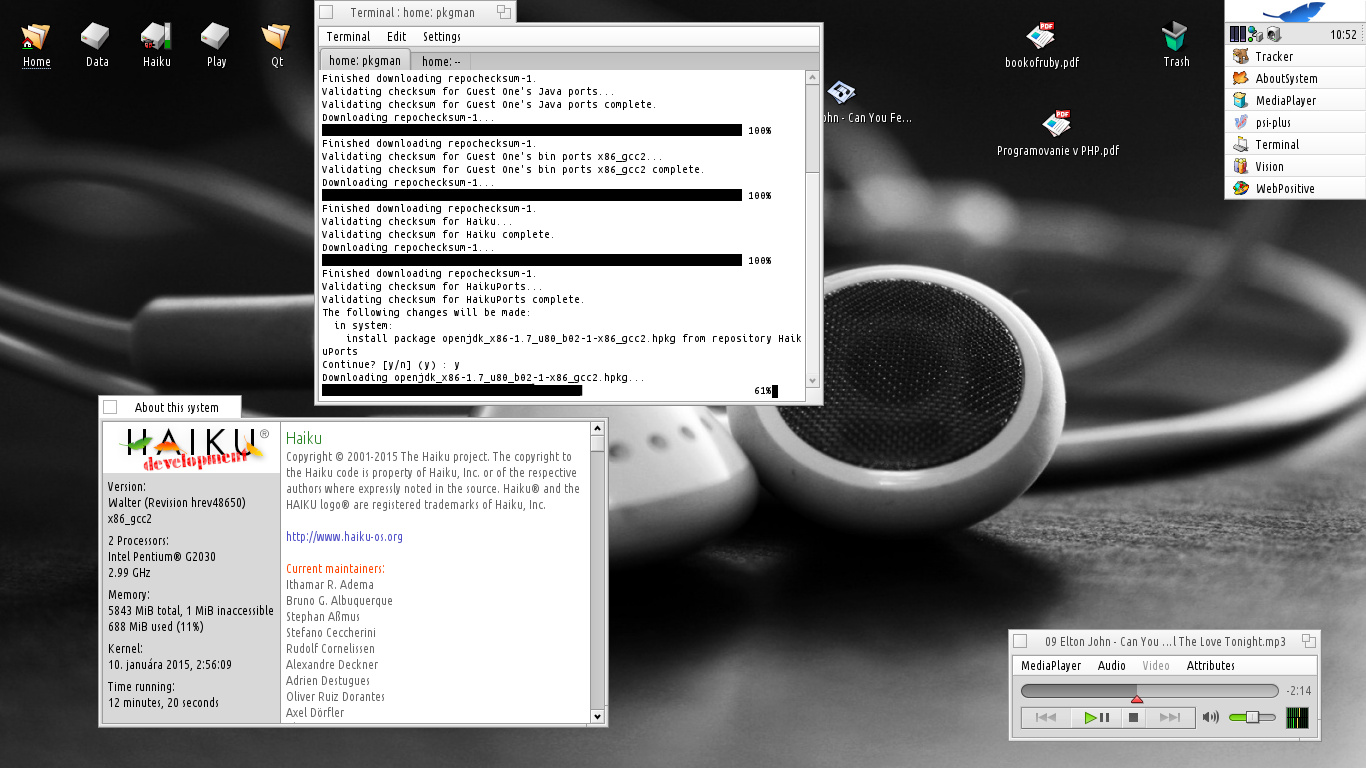Mute audio with MediaPlayer speaker icon
The image size is (1366, 768).
pos(1211,717)
